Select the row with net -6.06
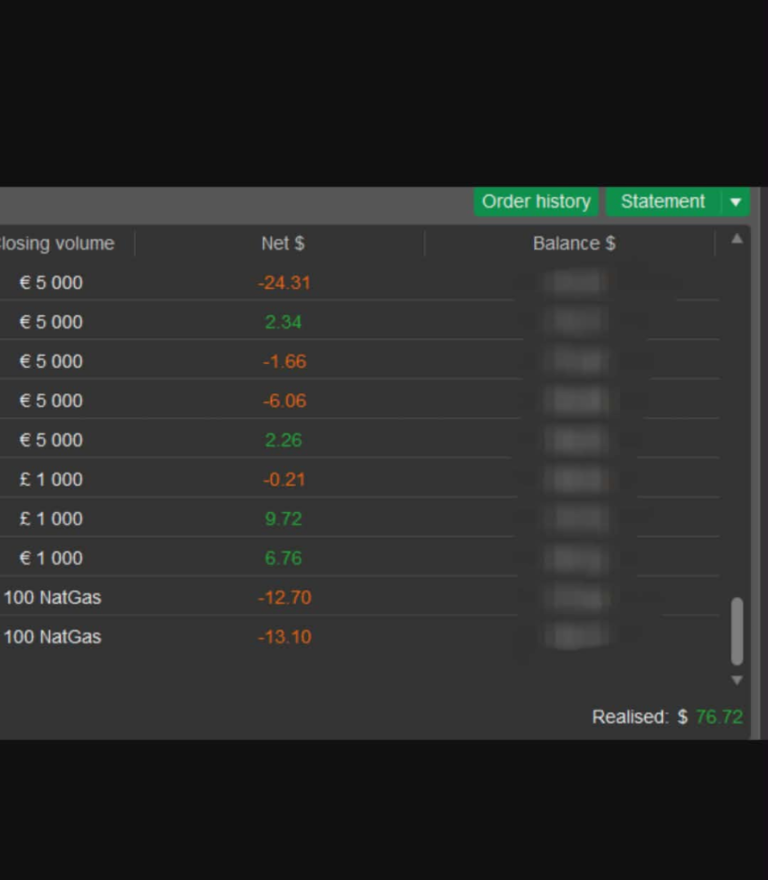The image size is (768, 880). (284, 401)
